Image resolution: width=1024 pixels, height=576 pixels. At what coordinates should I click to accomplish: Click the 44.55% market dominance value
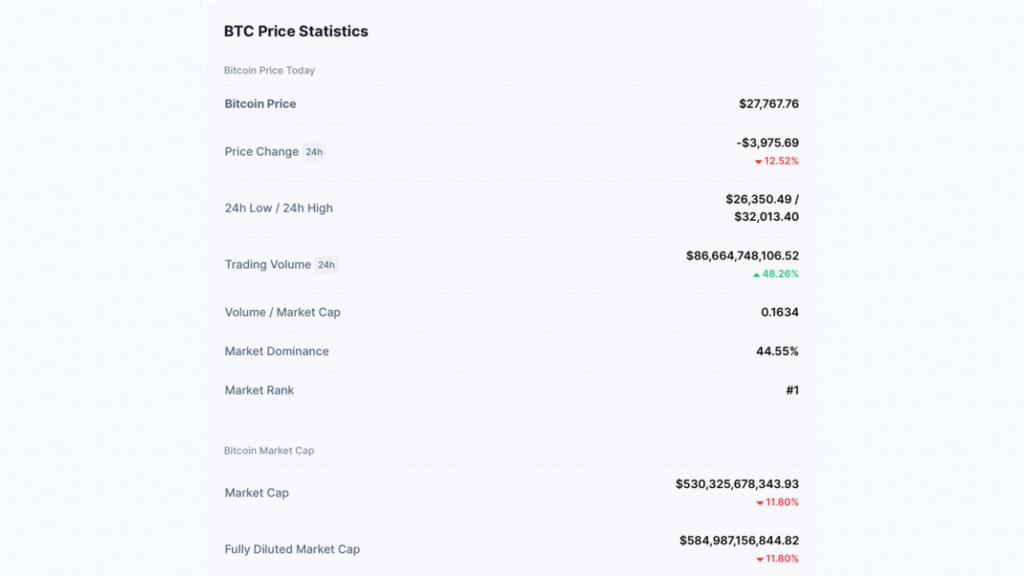[777, 351]
